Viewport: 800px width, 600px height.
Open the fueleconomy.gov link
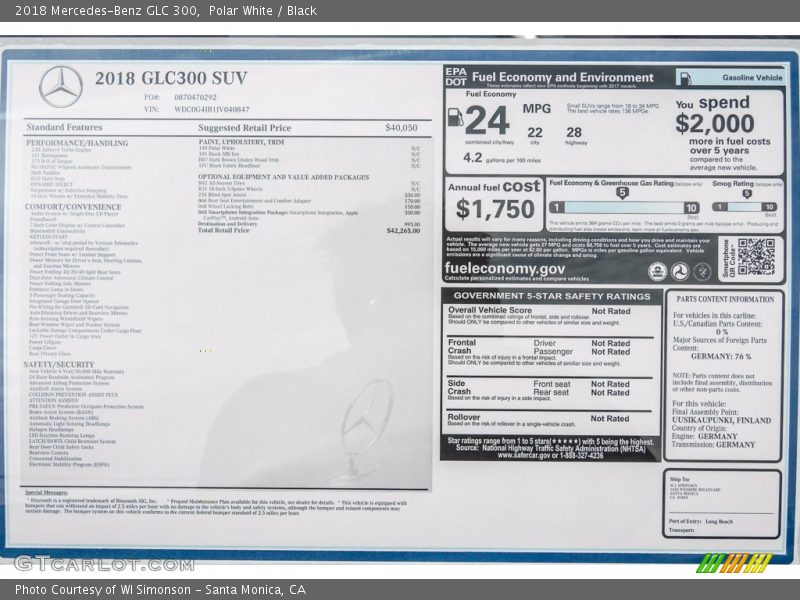point(505,269)
